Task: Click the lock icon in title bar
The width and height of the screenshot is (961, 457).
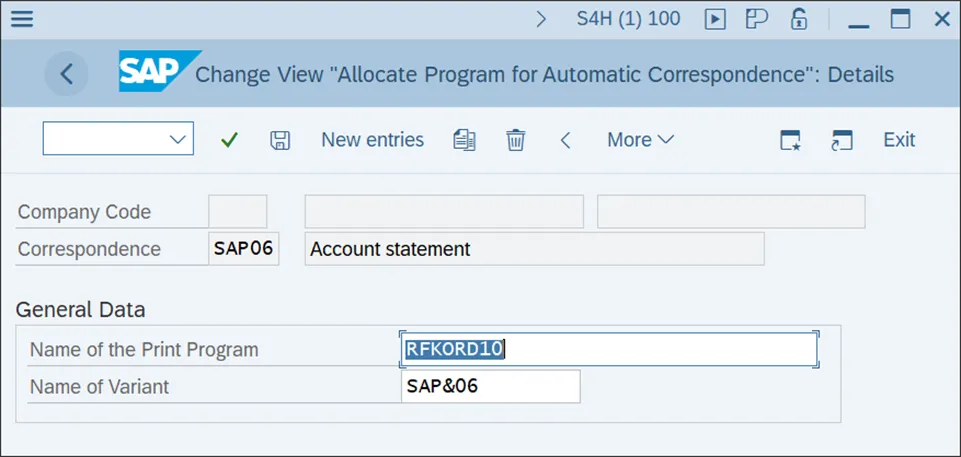Action: [799, 19]
